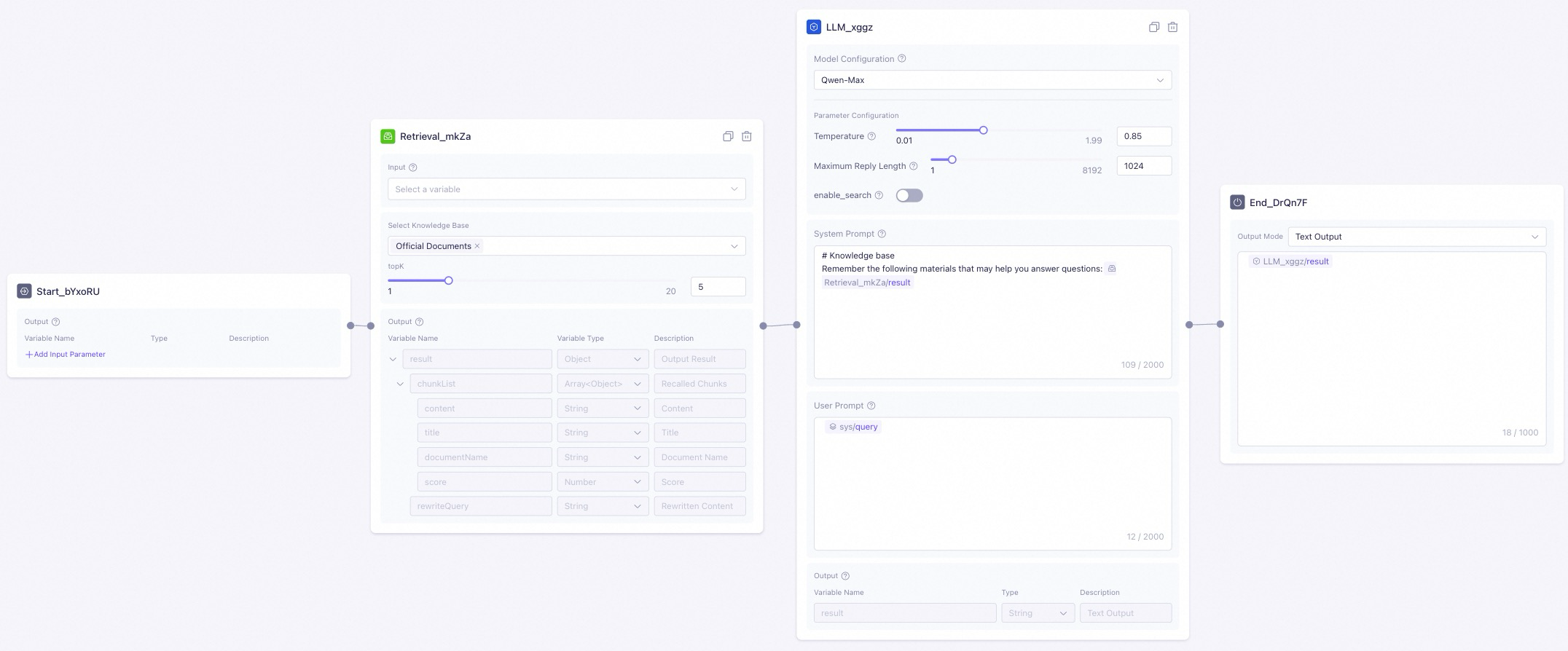Viewport: 1568px width, 651px height.
Task: Click the Retrieval_mkZa node title
Action: point(435,136)
